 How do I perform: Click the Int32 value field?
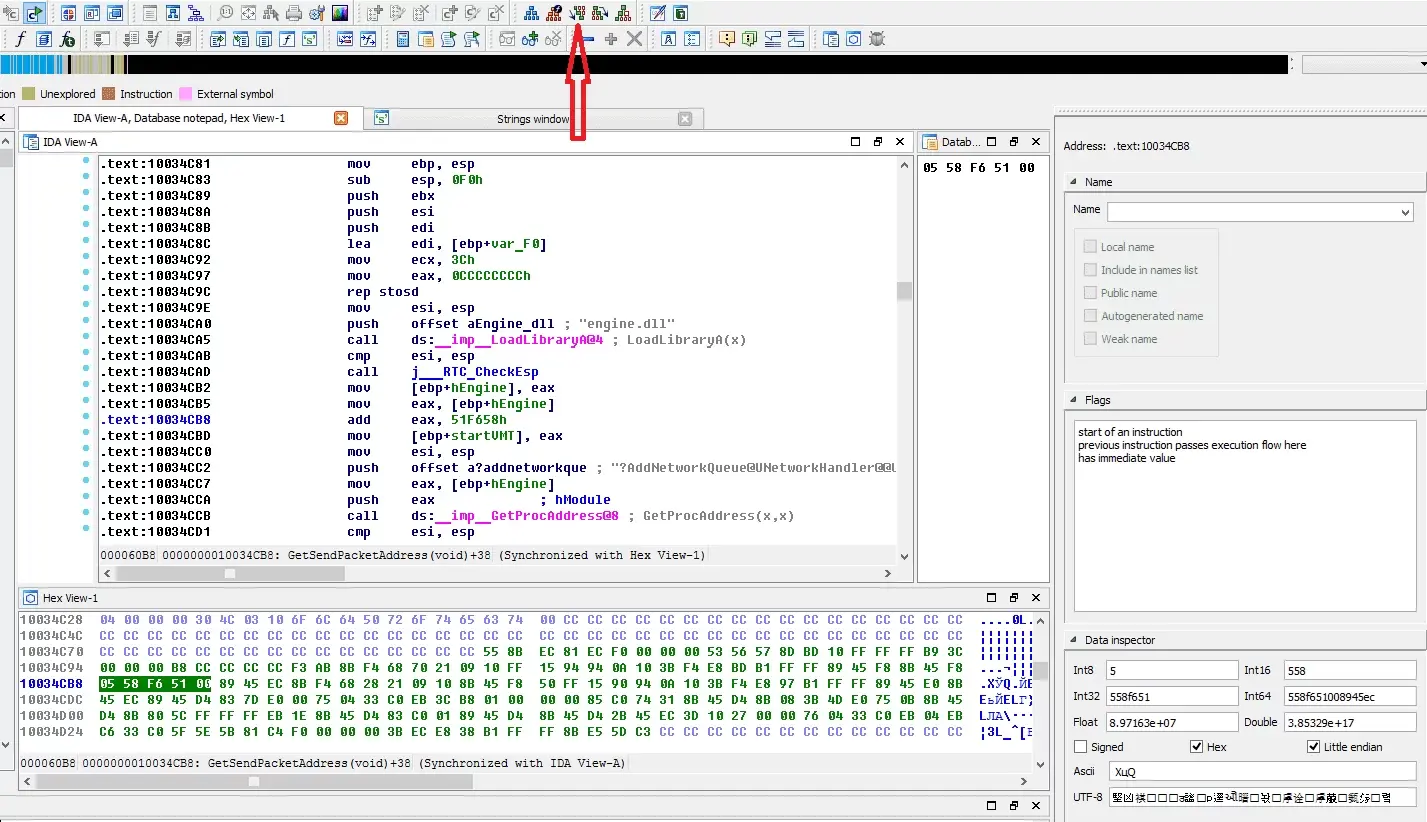pyautogui.click(x=1172, y=696)
